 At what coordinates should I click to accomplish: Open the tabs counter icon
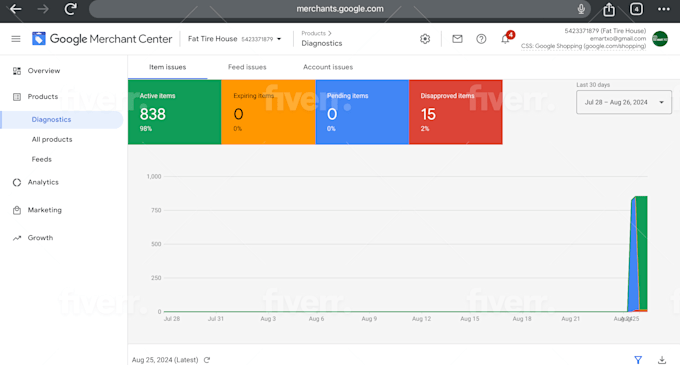click(x=636, y=9)
